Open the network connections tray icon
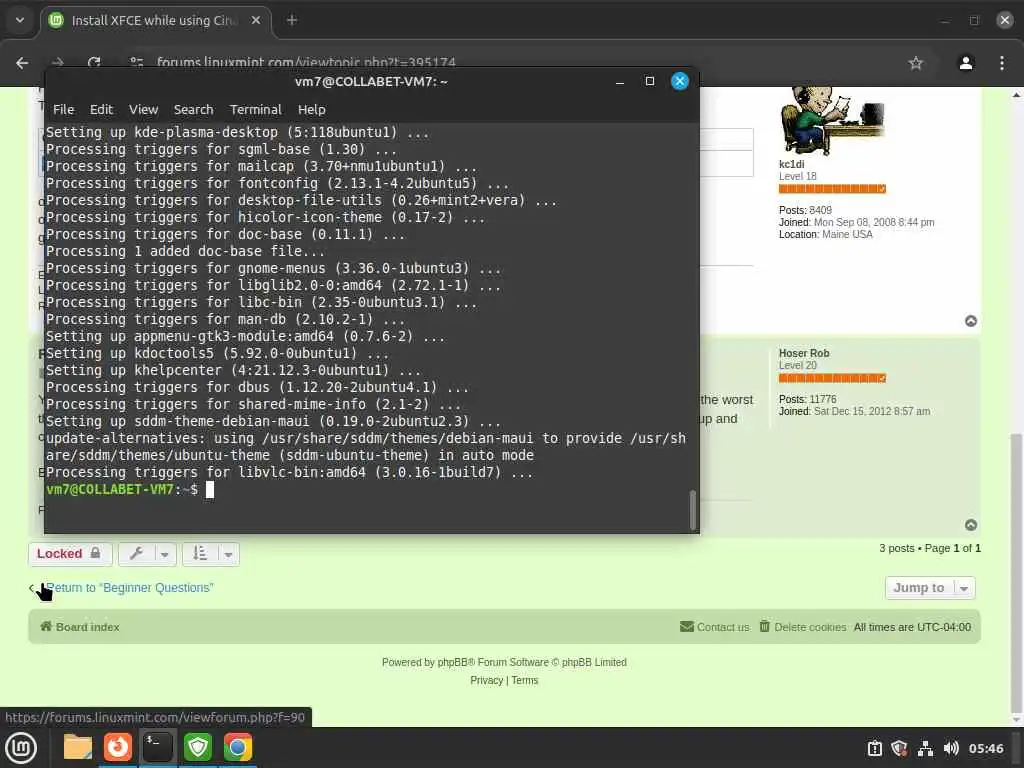The width and height of the screenshot is (1024, 768). tap(925, 748)
